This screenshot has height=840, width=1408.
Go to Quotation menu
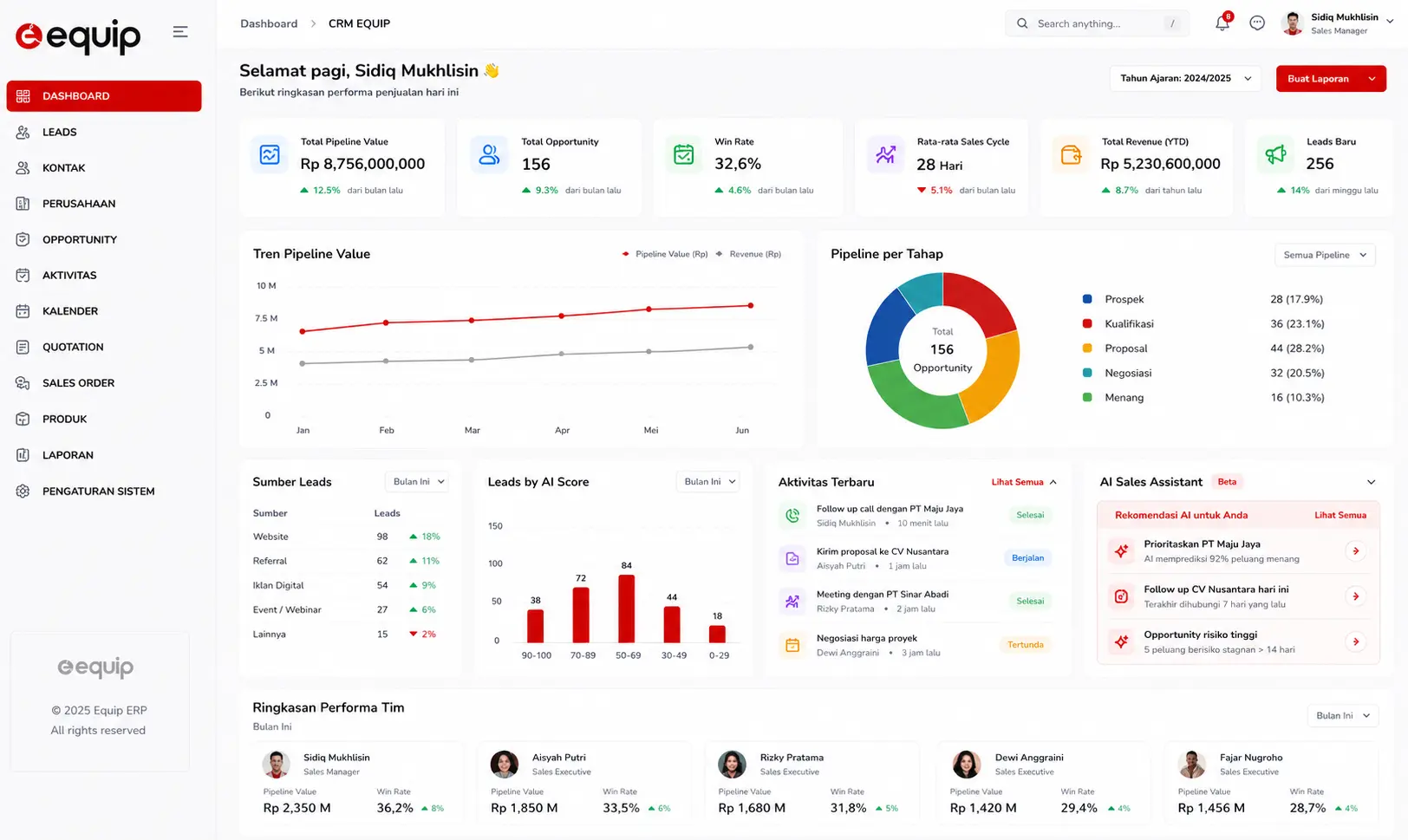click(x=104, y=347)
